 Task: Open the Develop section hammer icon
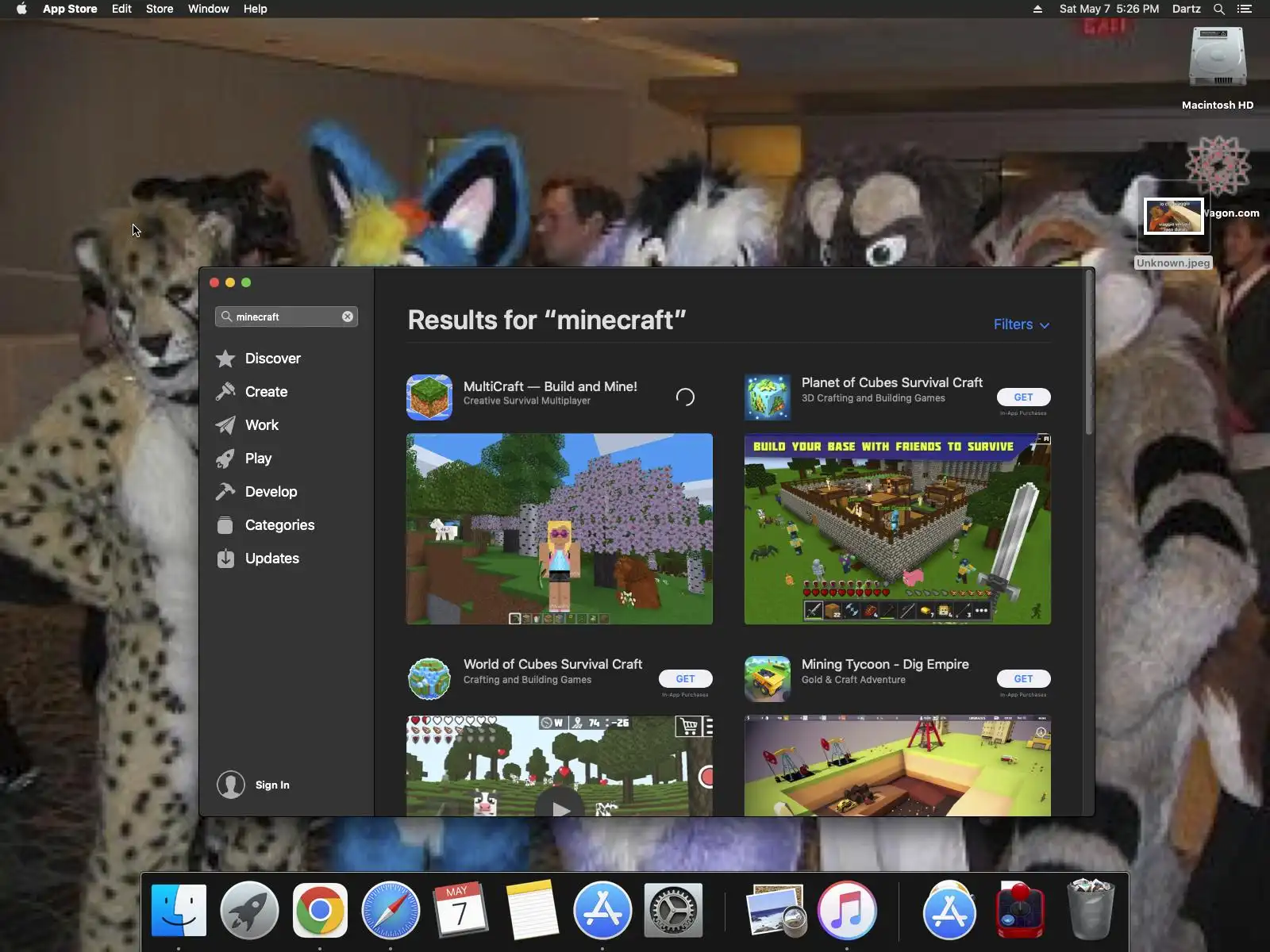pos(225,492)
